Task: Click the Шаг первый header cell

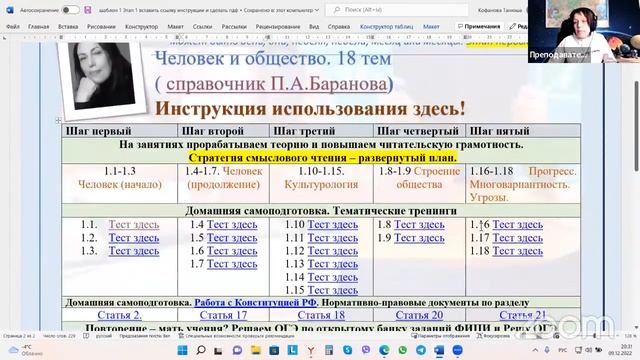Action: point(120,131)
